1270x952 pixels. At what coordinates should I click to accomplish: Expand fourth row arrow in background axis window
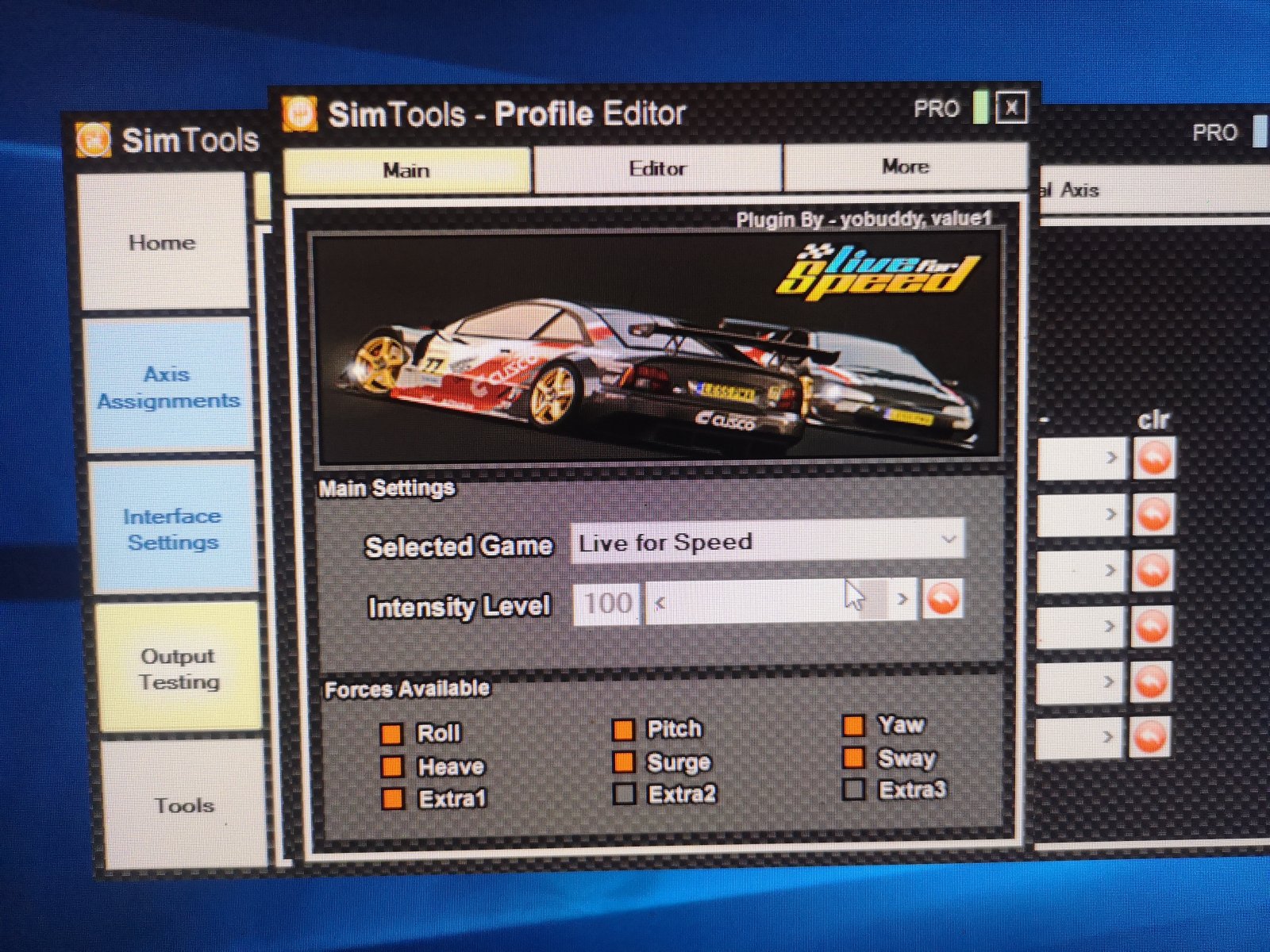pos(1109,626)
